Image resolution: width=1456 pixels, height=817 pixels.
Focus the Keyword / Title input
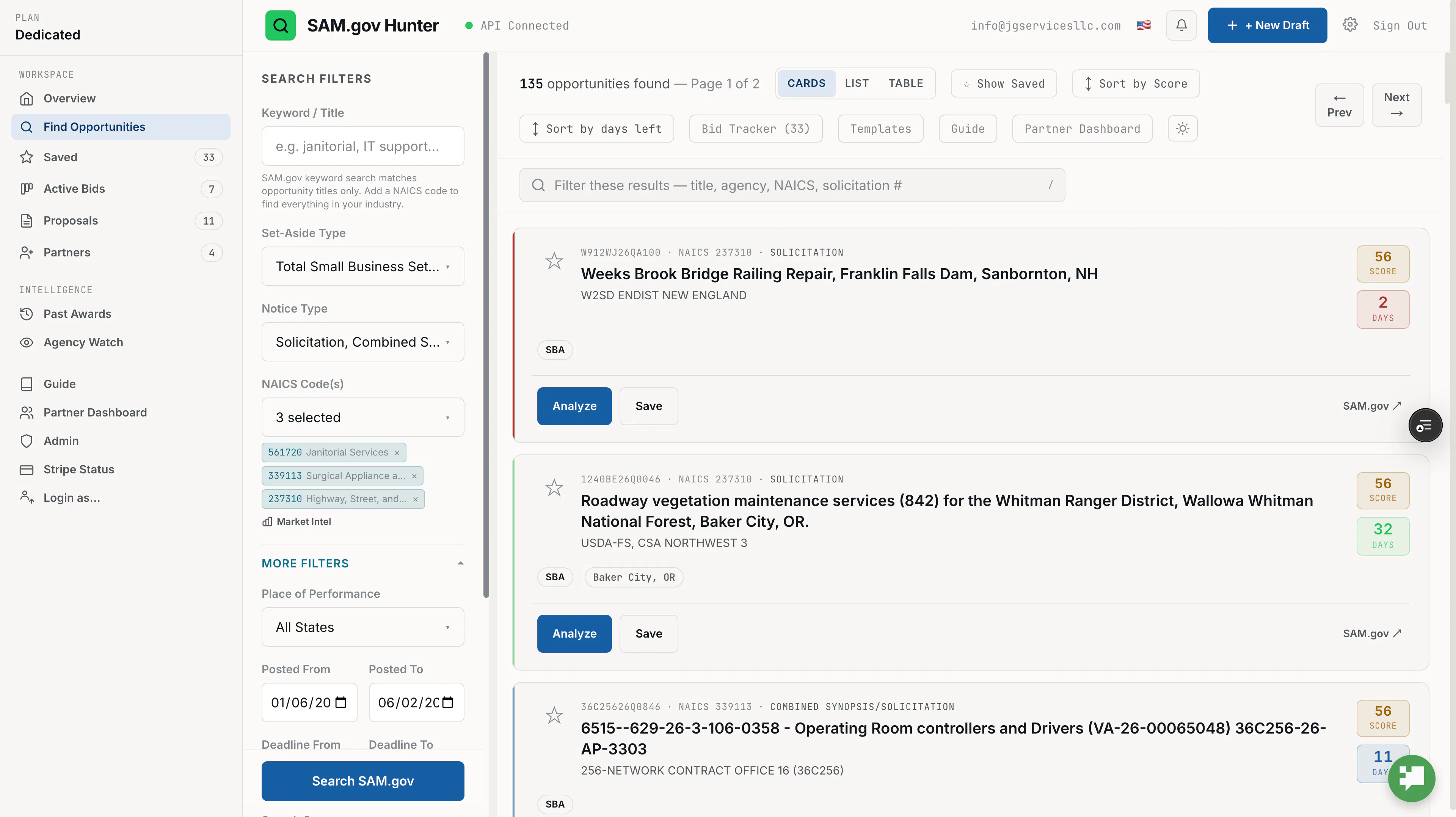[x=363, y=146]
